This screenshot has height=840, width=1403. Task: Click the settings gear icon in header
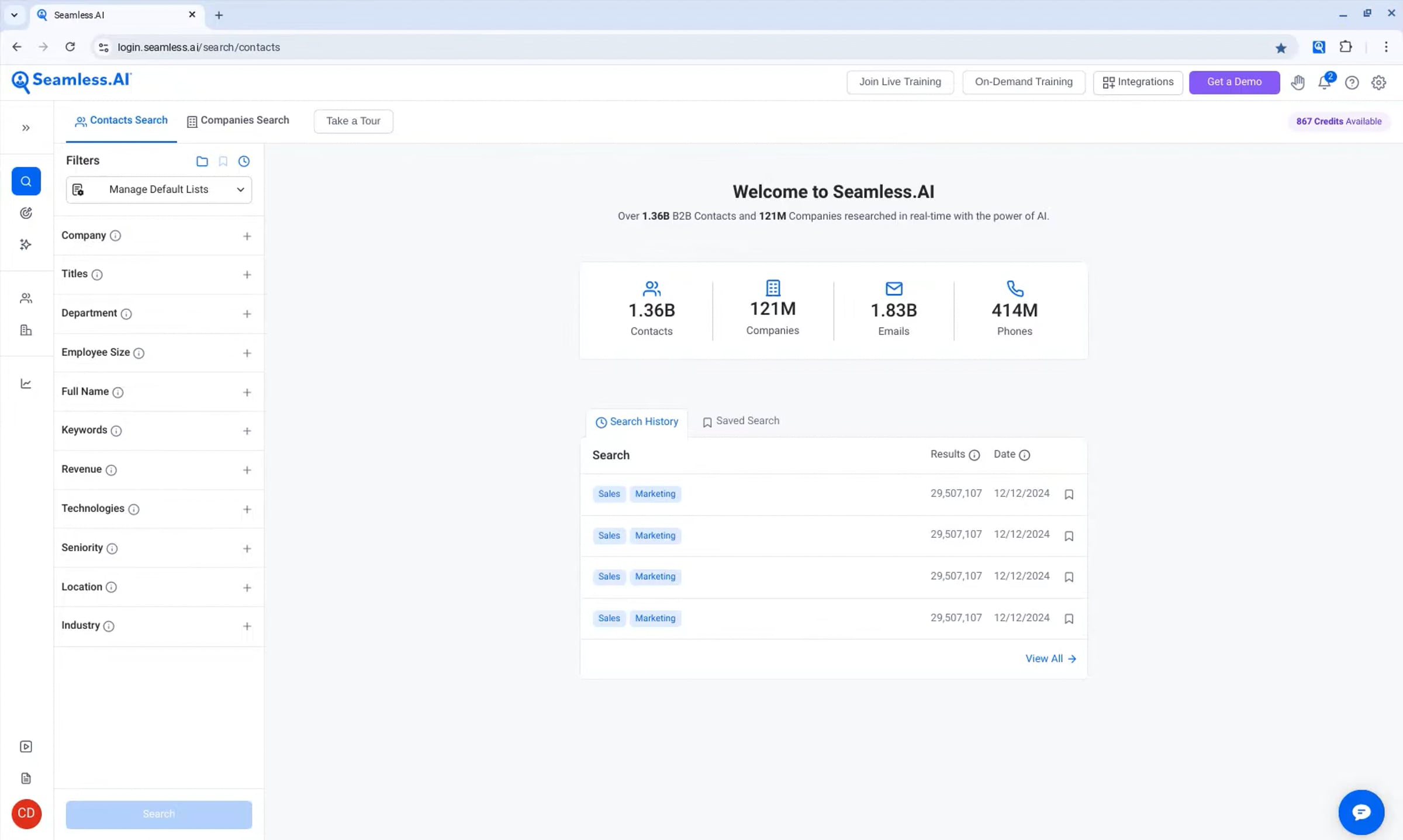point(1378,82)
